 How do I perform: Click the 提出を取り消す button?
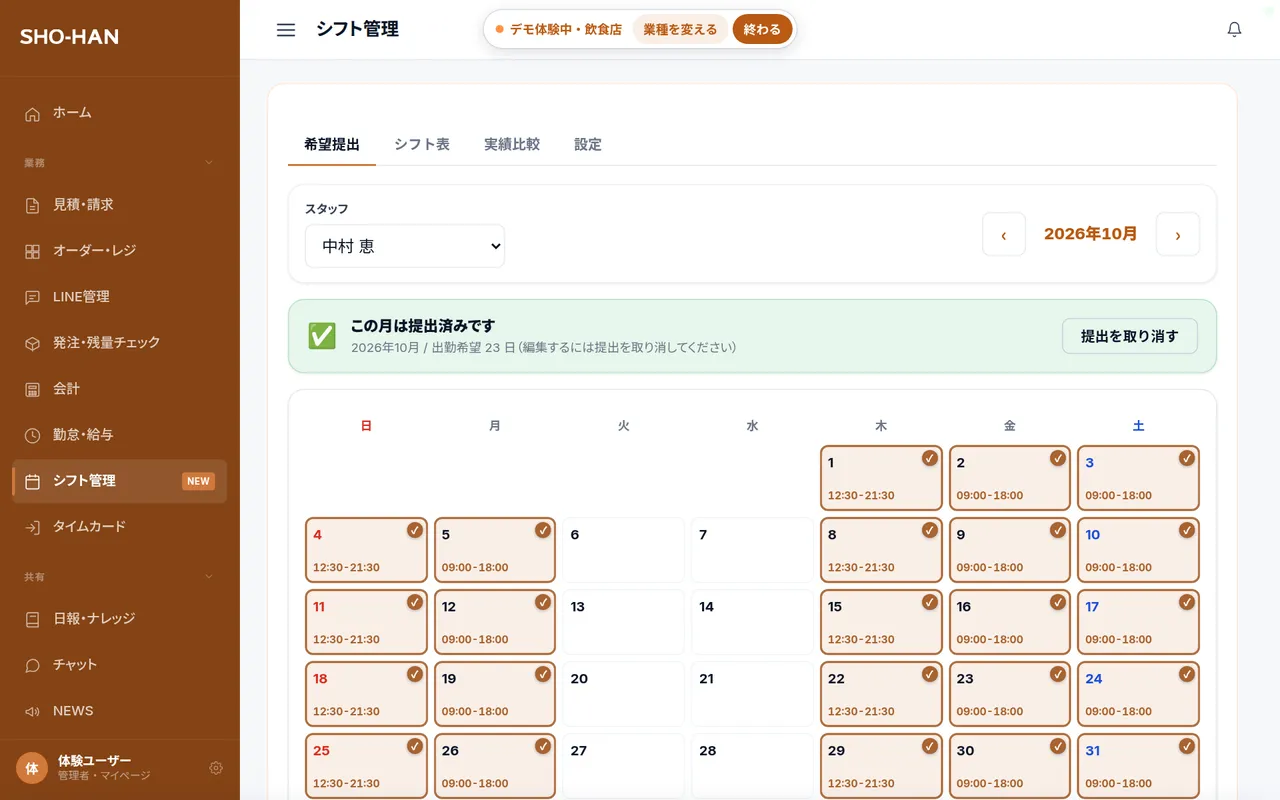tap(1130, 336)
